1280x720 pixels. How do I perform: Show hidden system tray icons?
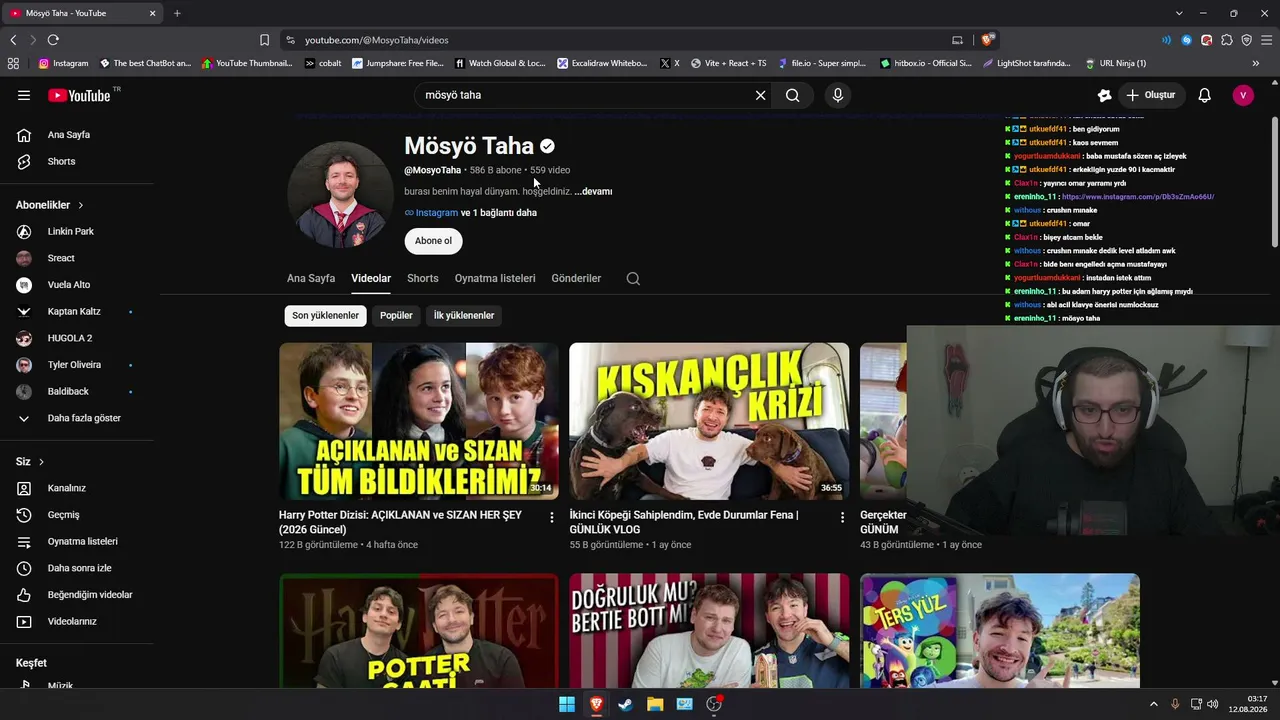pyautogui.click(x=1153, y=704)
